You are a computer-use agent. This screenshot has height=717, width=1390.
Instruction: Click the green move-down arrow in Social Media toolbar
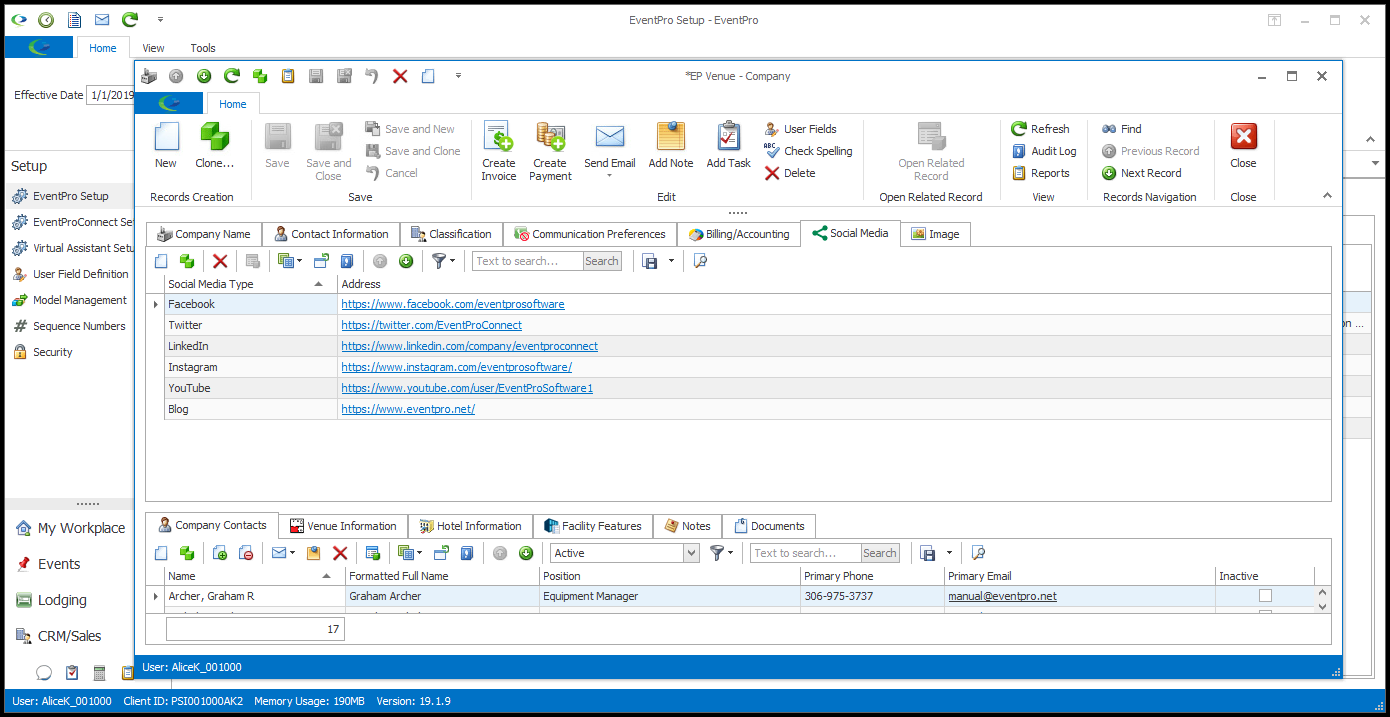(x=406, y=261)
